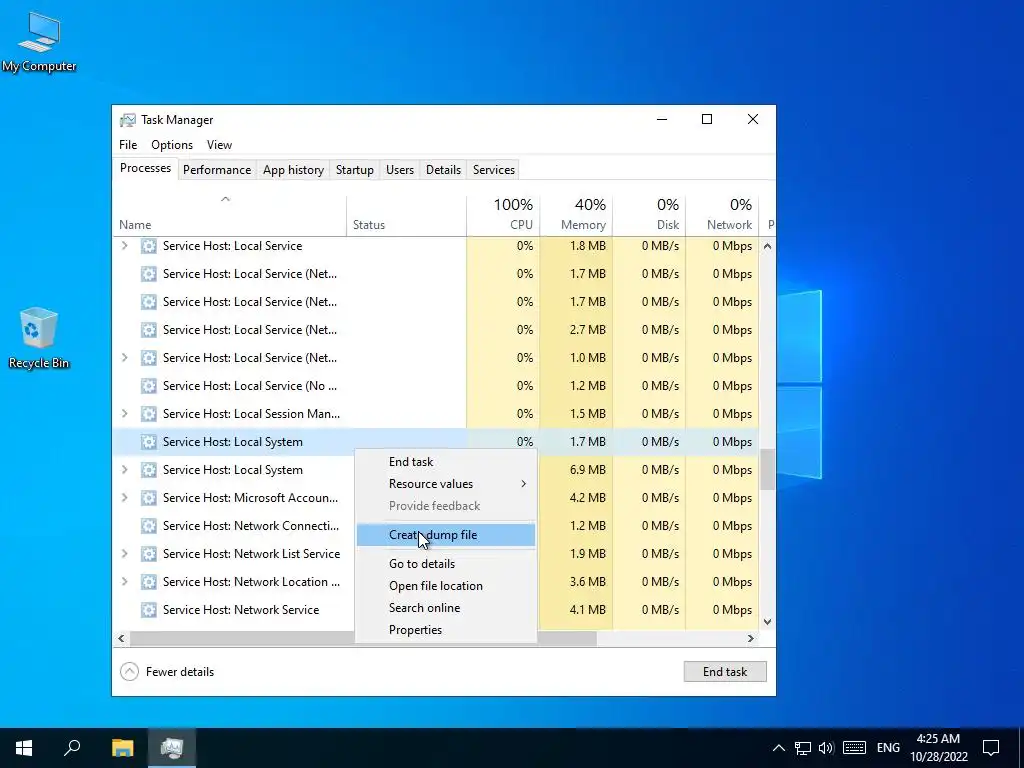Viewport: 1024px width, 768px height.
Task: Choose Create dump file in context menu
Action: pyautogui.click(x=446, y=535)
